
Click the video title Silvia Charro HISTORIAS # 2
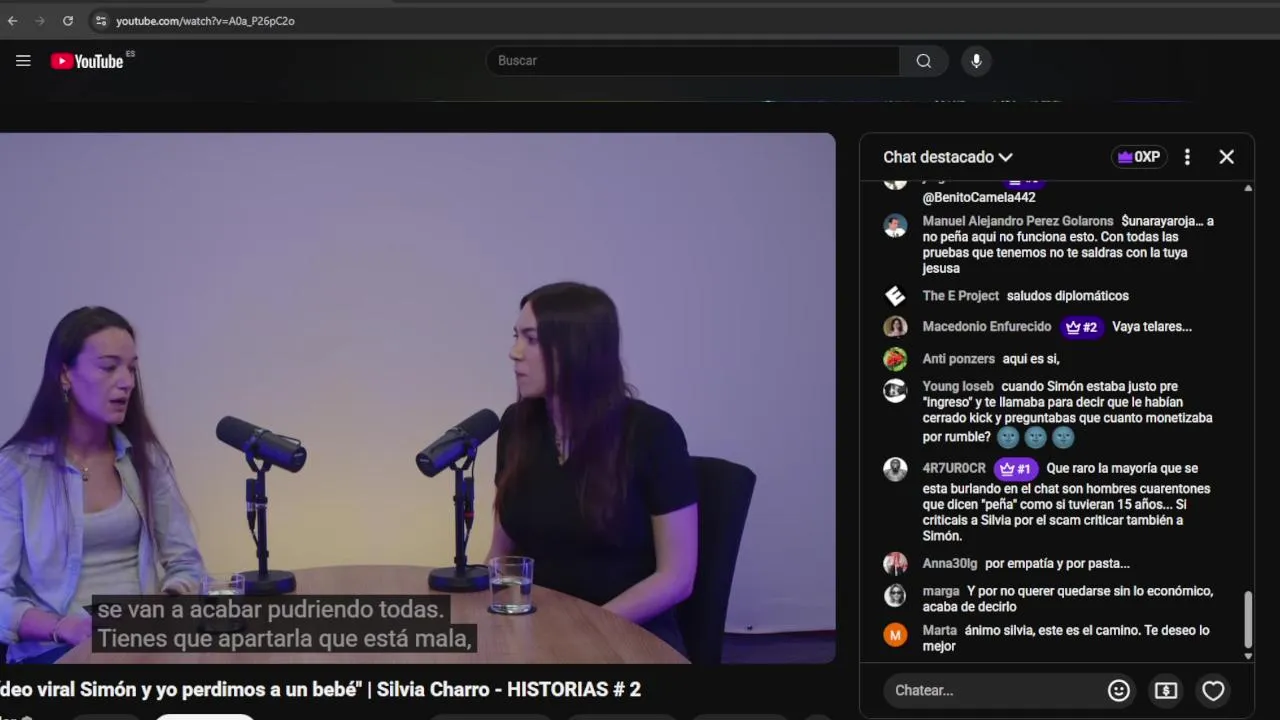[320, 689]
